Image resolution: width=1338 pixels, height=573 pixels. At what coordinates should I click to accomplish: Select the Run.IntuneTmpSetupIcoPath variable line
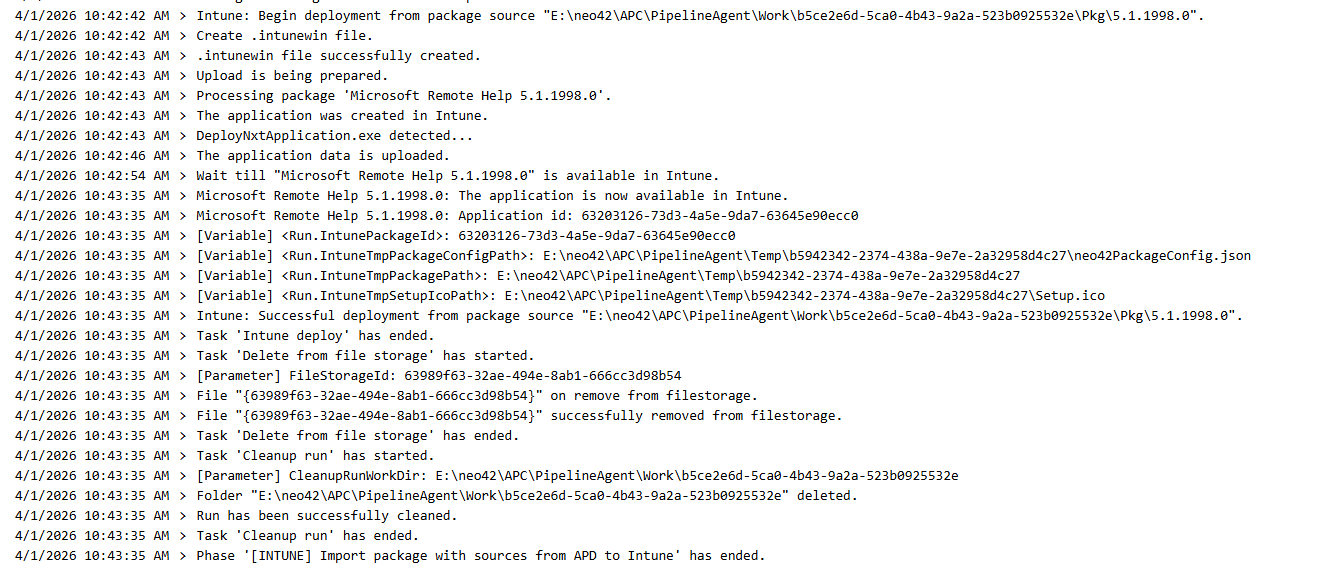pyautogui.click(x=650, y=296)
